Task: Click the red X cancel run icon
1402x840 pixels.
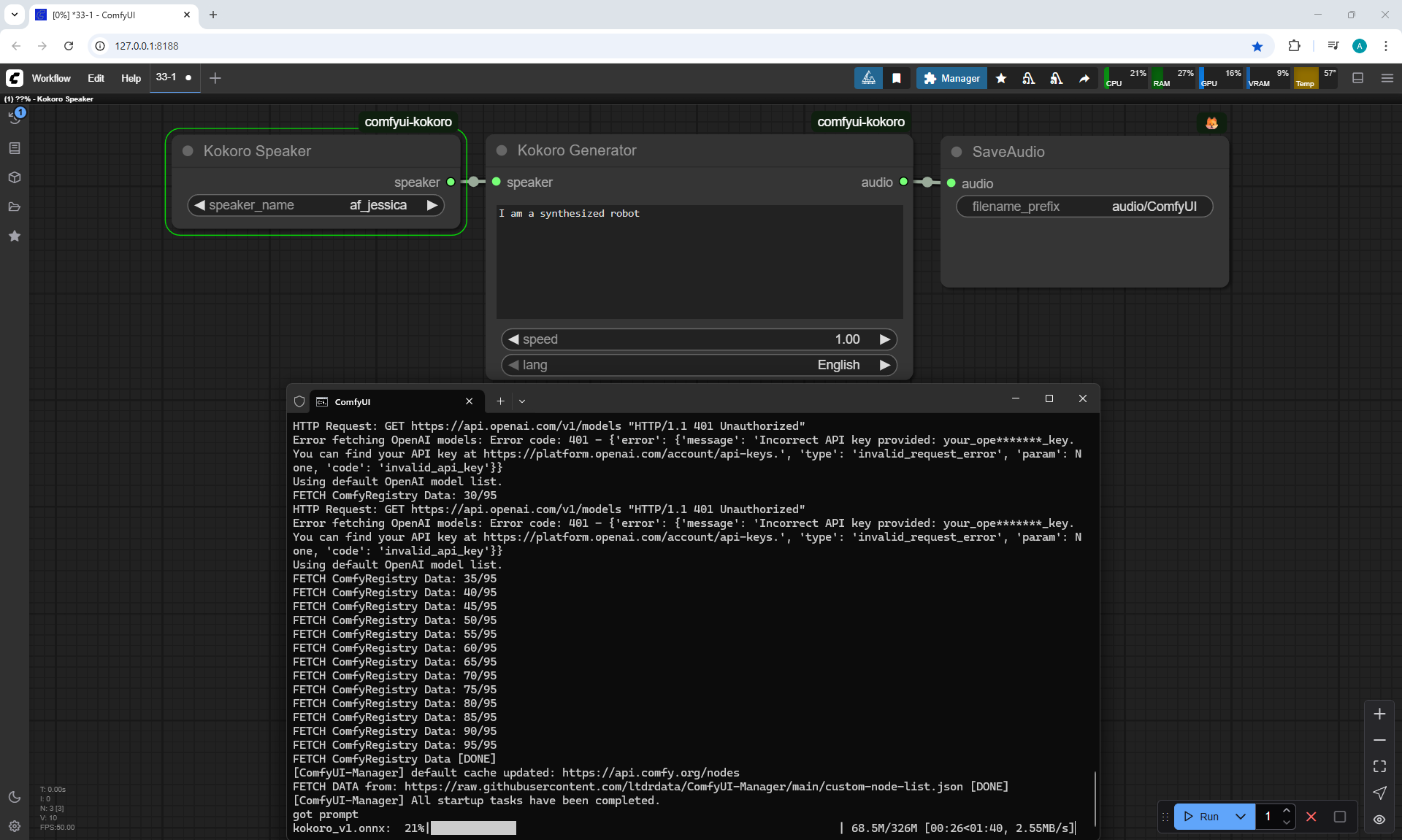Action: point(1311,817)
